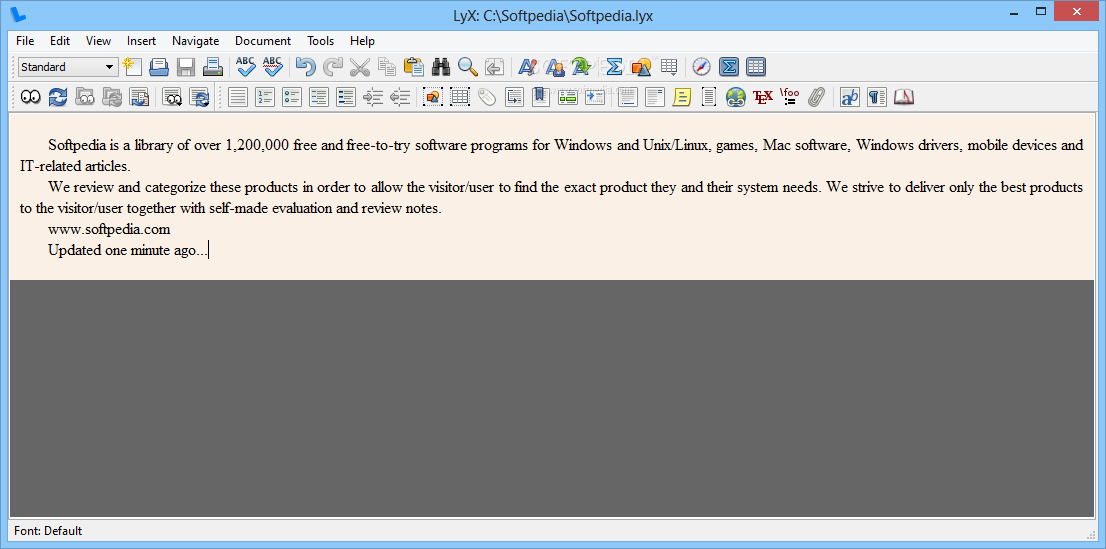Toggle continuous spellcheck (ABC with red underline)
This screenshot has height=549, width=1106.
[272, 67]
